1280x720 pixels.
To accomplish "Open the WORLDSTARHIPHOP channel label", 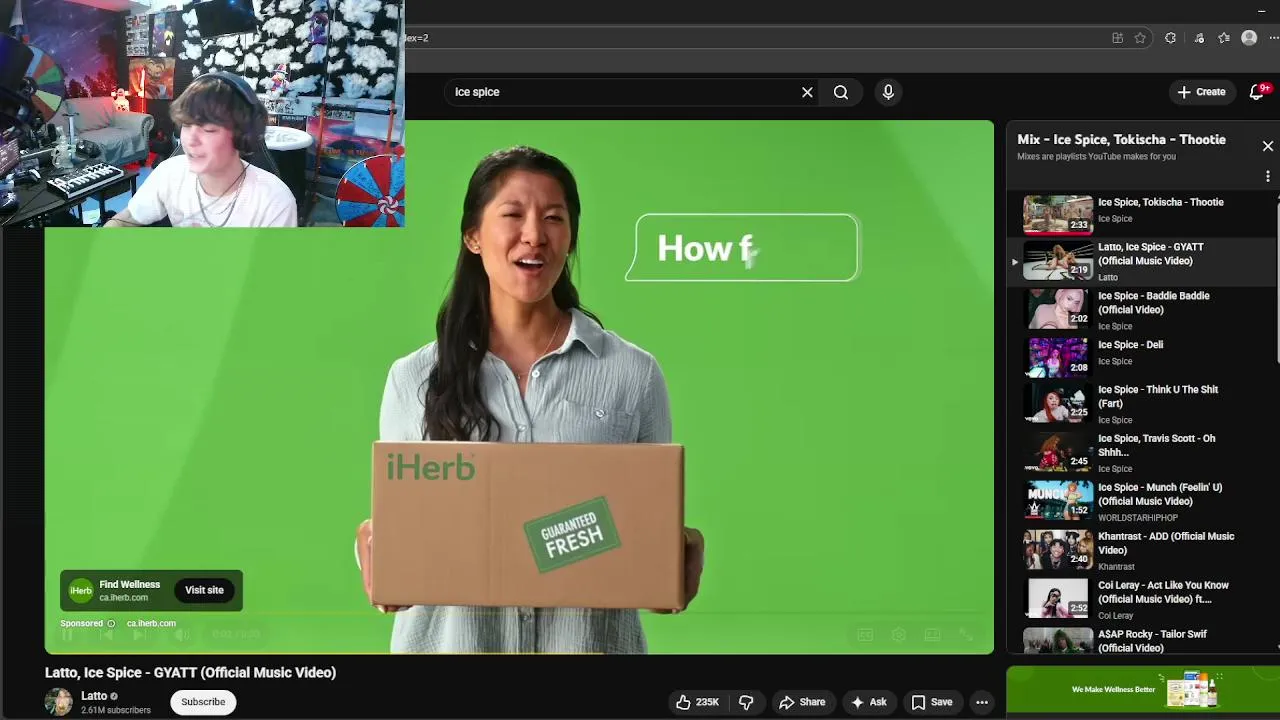I will pos(1138,518).
